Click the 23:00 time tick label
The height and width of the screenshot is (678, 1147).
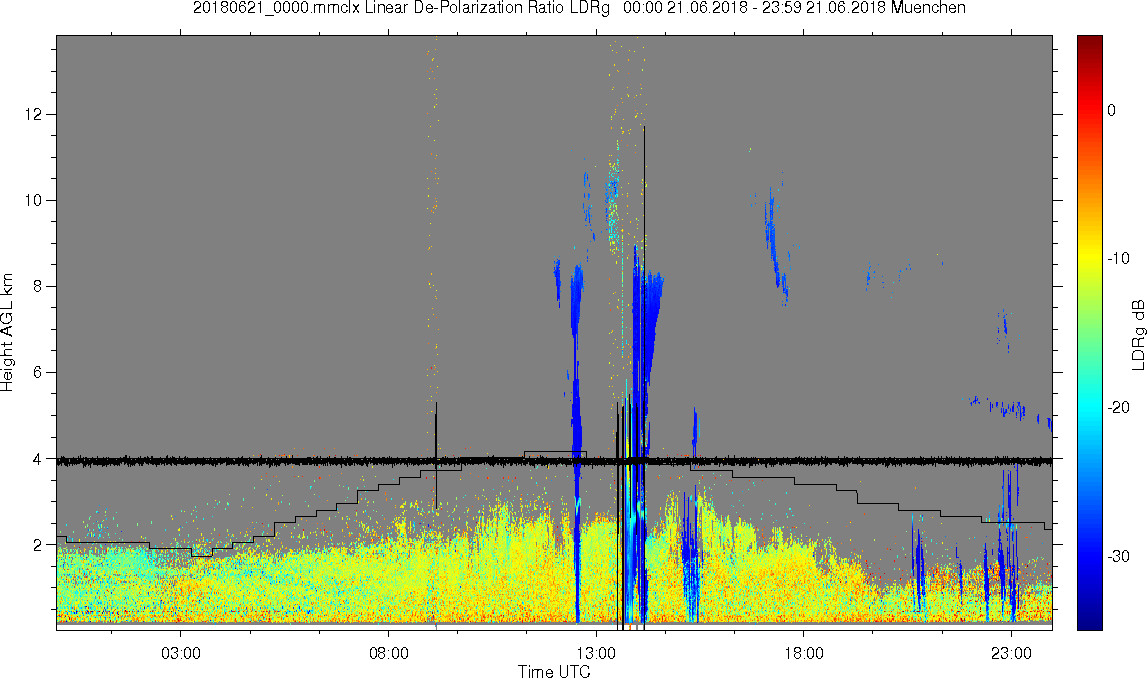(1012, 653)
